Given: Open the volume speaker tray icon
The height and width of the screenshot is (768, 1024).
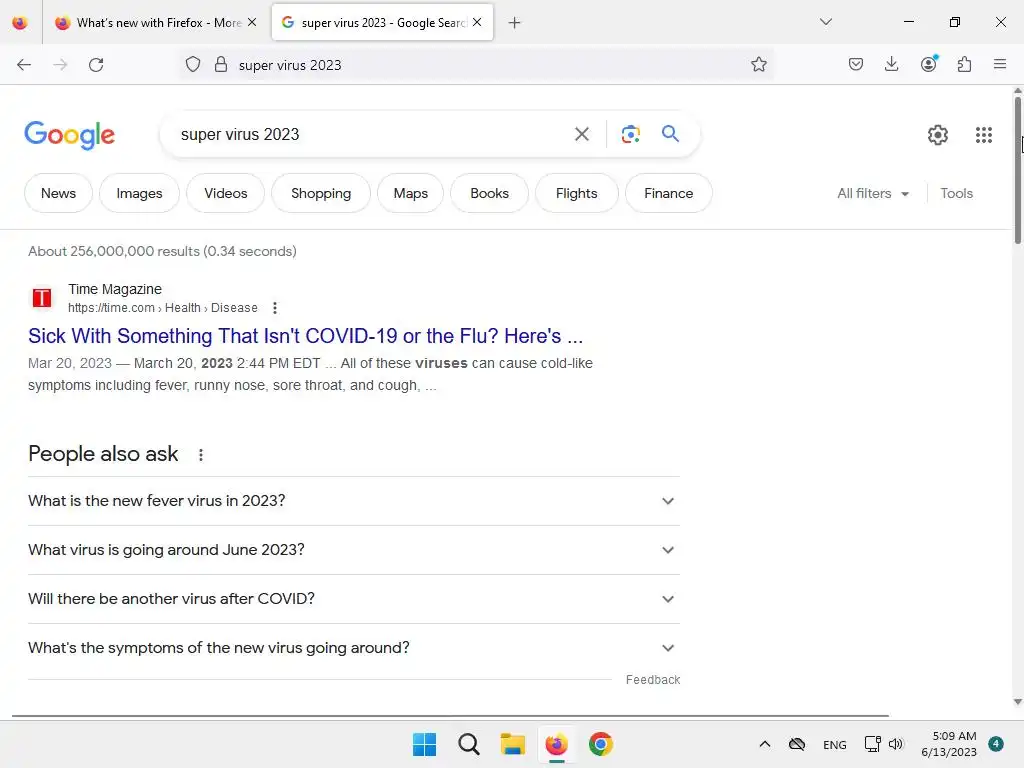Looking at the screenshot, I should click(895, 744).
